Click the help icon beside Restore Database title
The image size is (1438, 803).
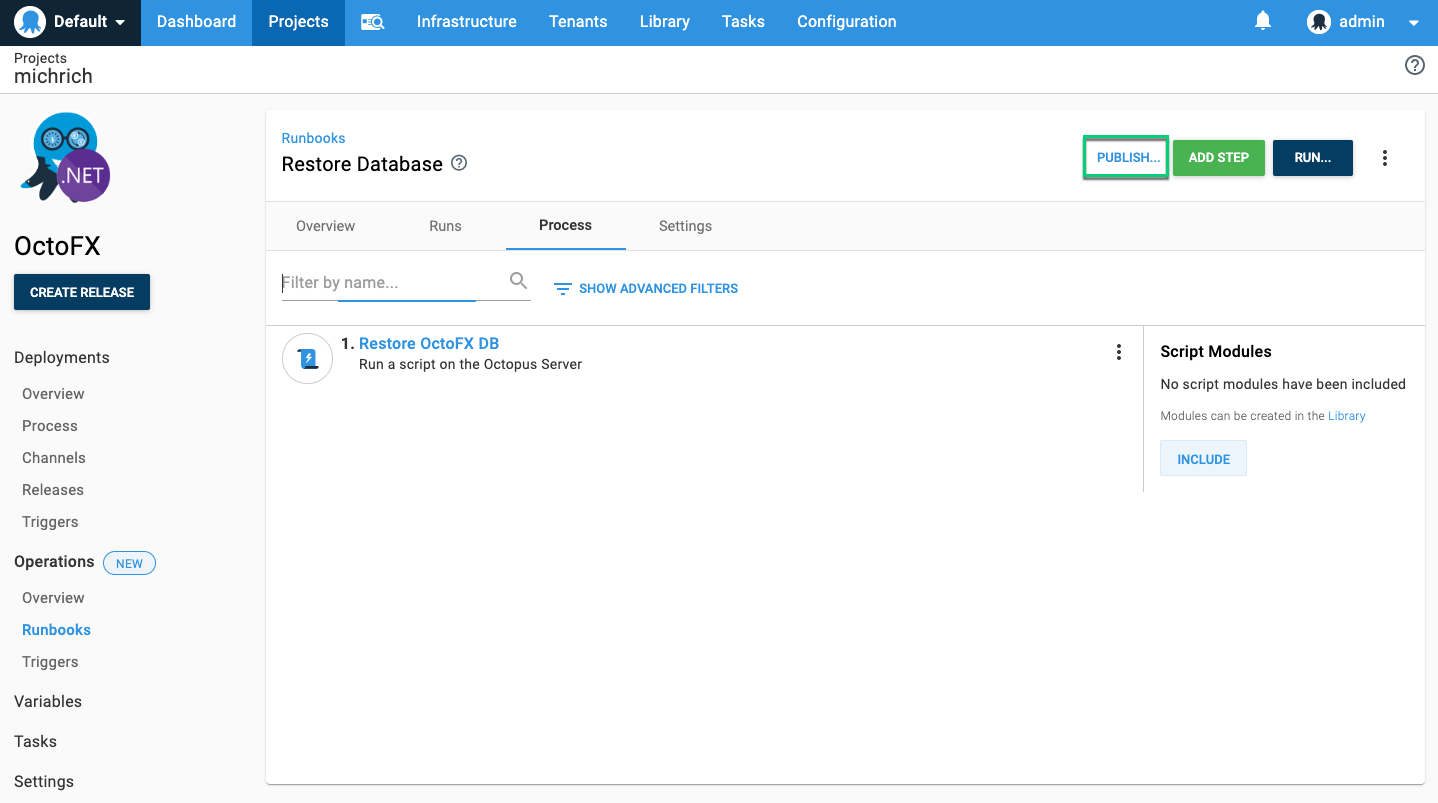coord(458,163)
